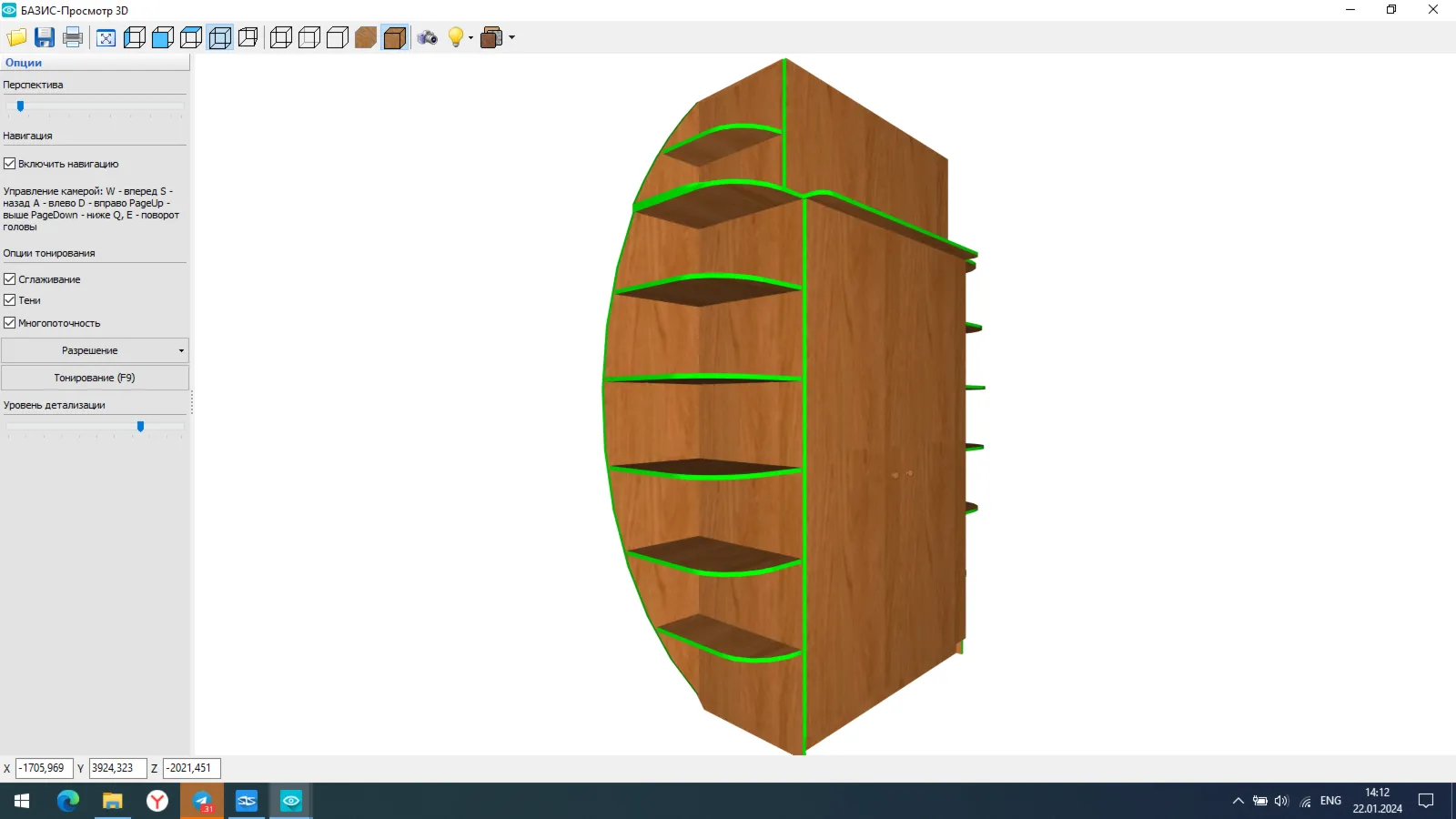Screen dimensions: 1456x819
Task: Expand the light bulb dropdown arrow
Action: 470,37
